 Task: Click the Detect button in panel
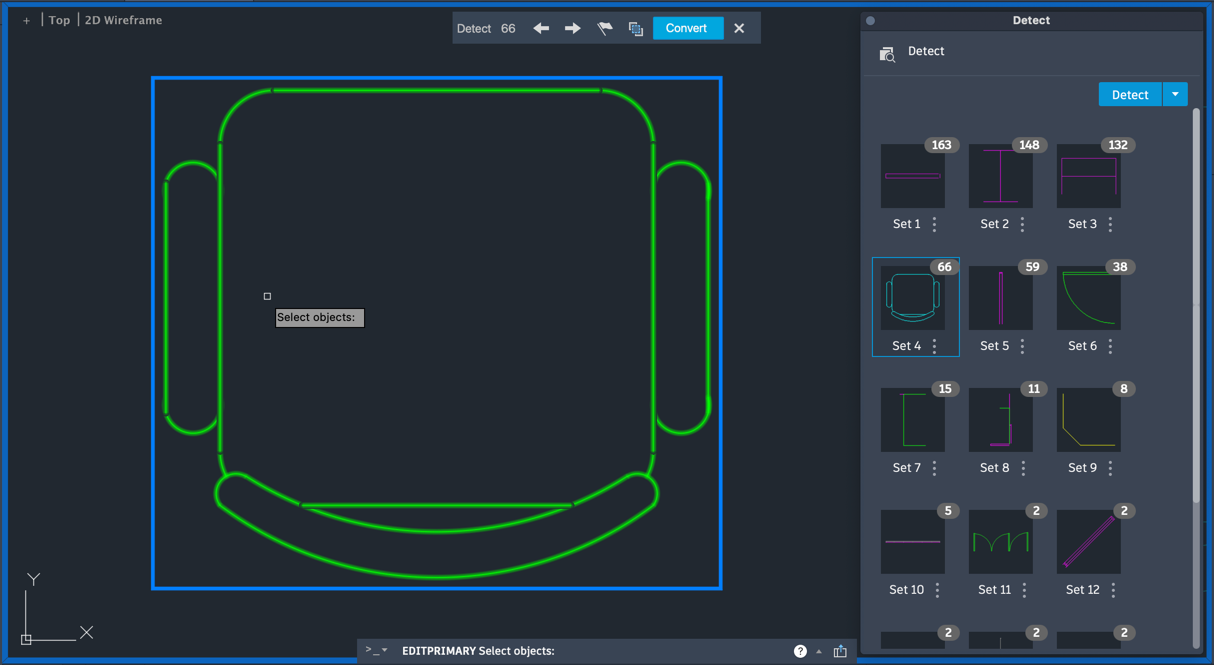point(1130,94)
